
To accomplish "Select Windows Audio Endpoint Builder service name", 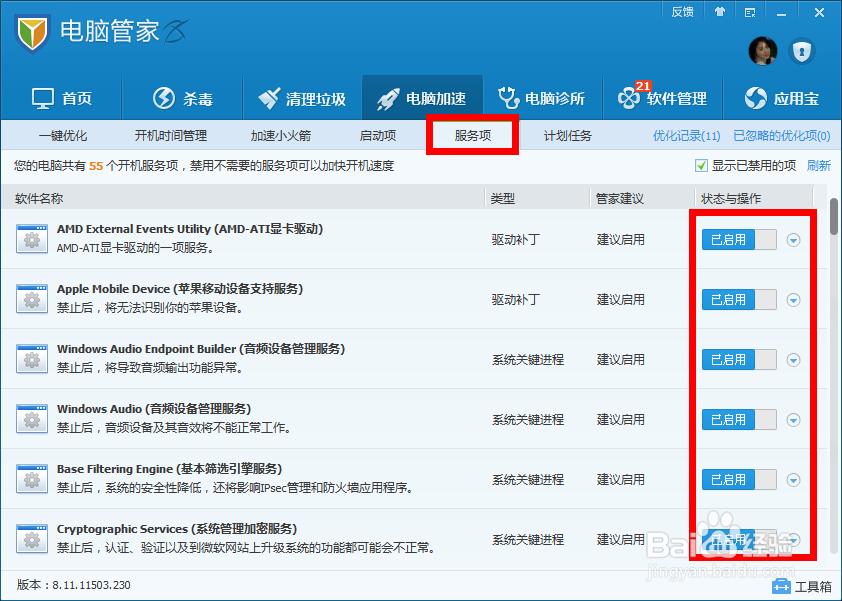I will pyautogui.click(x=201, y=349).
